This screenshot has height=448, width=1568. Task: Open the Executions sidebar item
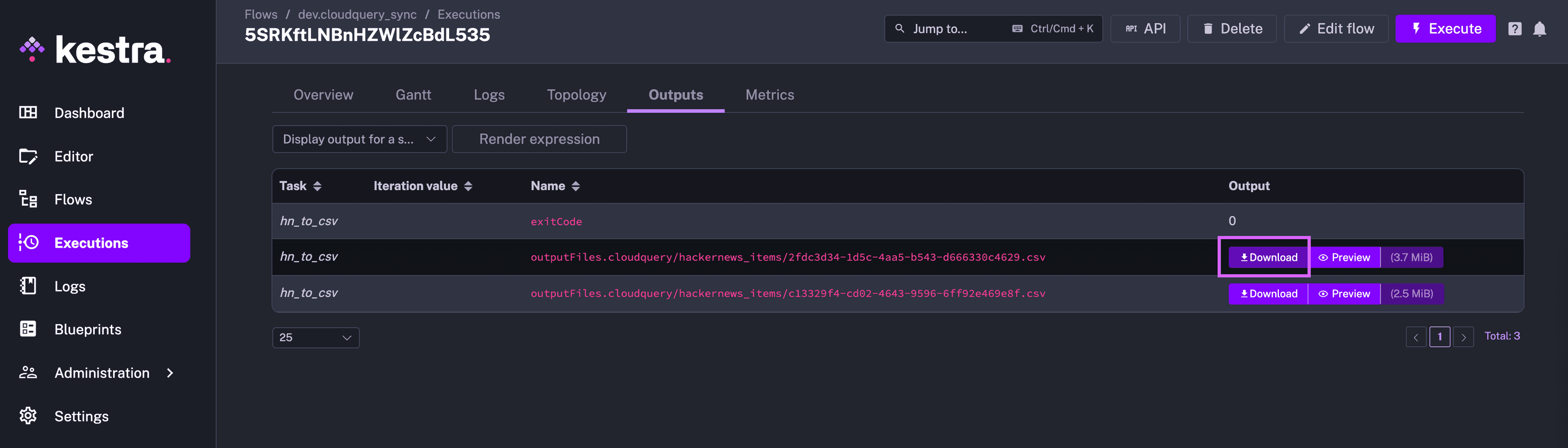click(91, 242)
